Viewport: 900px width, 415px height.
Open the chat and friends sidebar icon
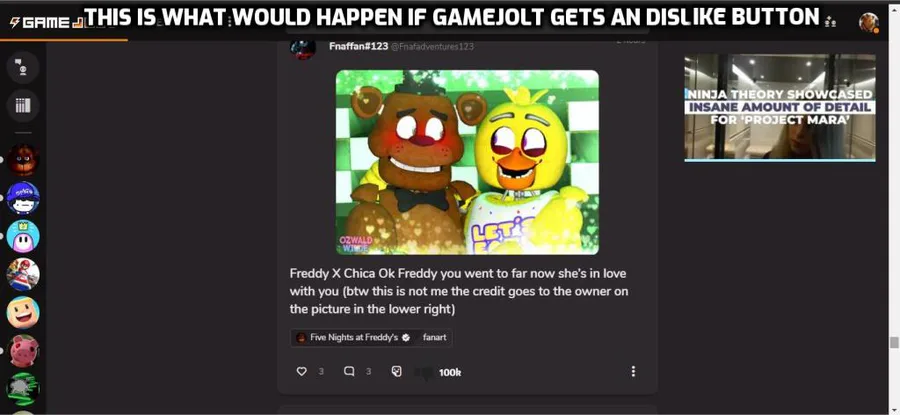click(x=23, y=67)
